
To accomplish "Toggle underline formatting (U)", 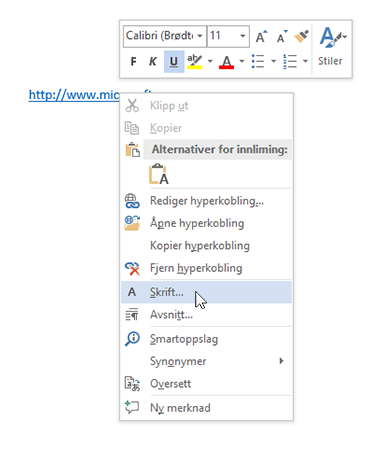I will click(174, 62).
